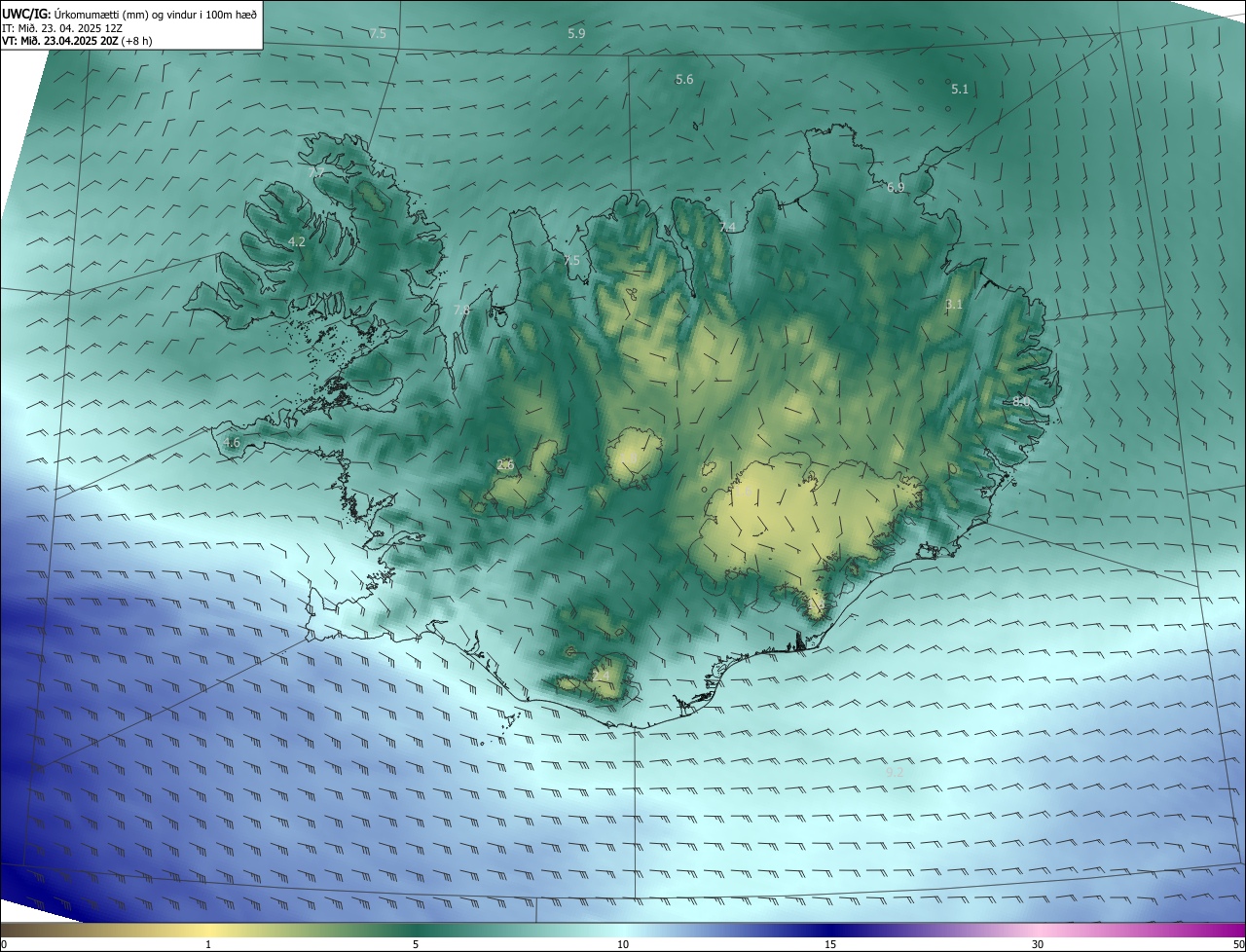Click the 5.9 value label on the map
This screenshot has height=952, width=1246.
tap(576, 33)
